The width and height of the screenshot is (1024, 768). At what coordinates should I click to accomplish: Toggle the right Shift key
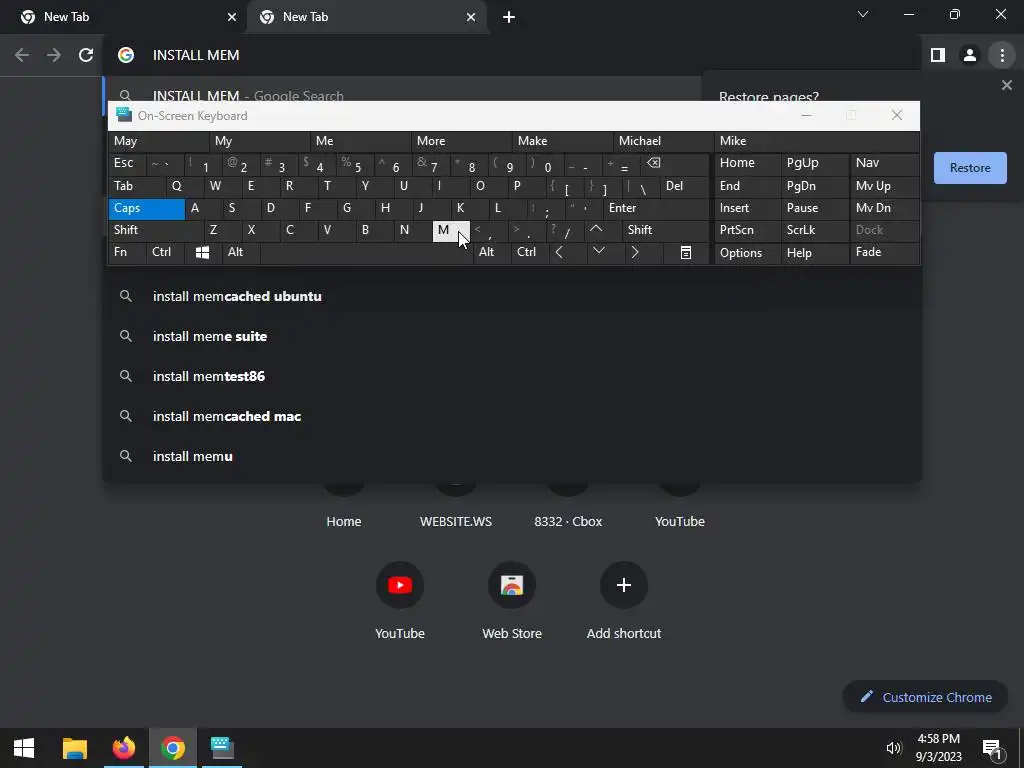click(665, 230)
